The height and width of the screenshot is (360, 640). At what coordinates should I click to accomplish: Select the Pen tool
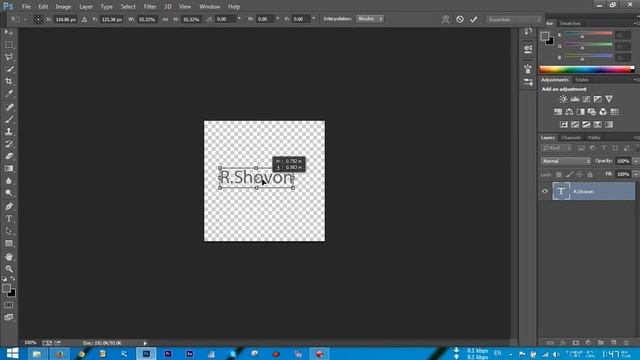point(9,206)
